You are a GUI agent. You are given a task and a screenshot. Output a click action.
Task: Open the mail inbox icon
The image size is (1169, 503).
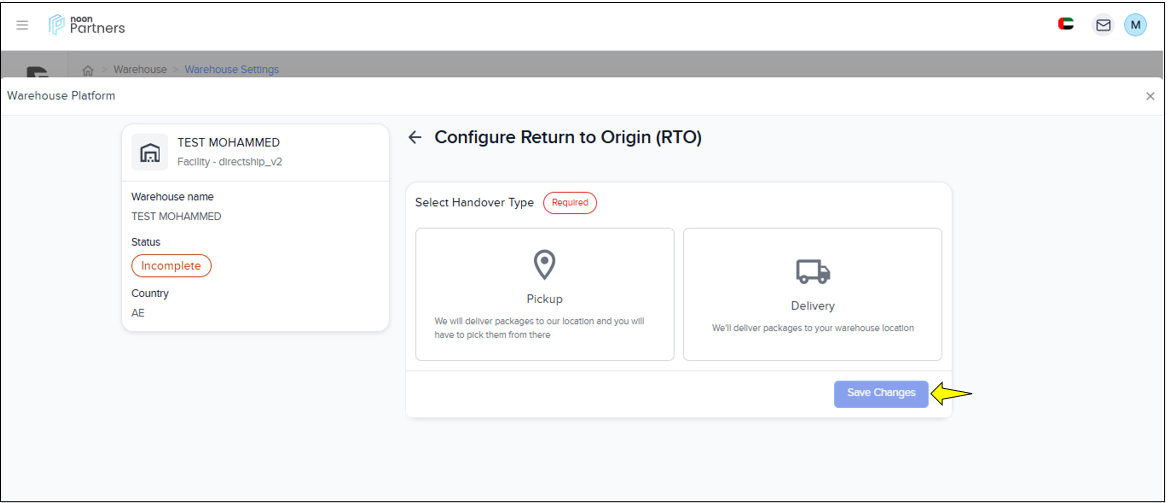tap(1103, 25)
